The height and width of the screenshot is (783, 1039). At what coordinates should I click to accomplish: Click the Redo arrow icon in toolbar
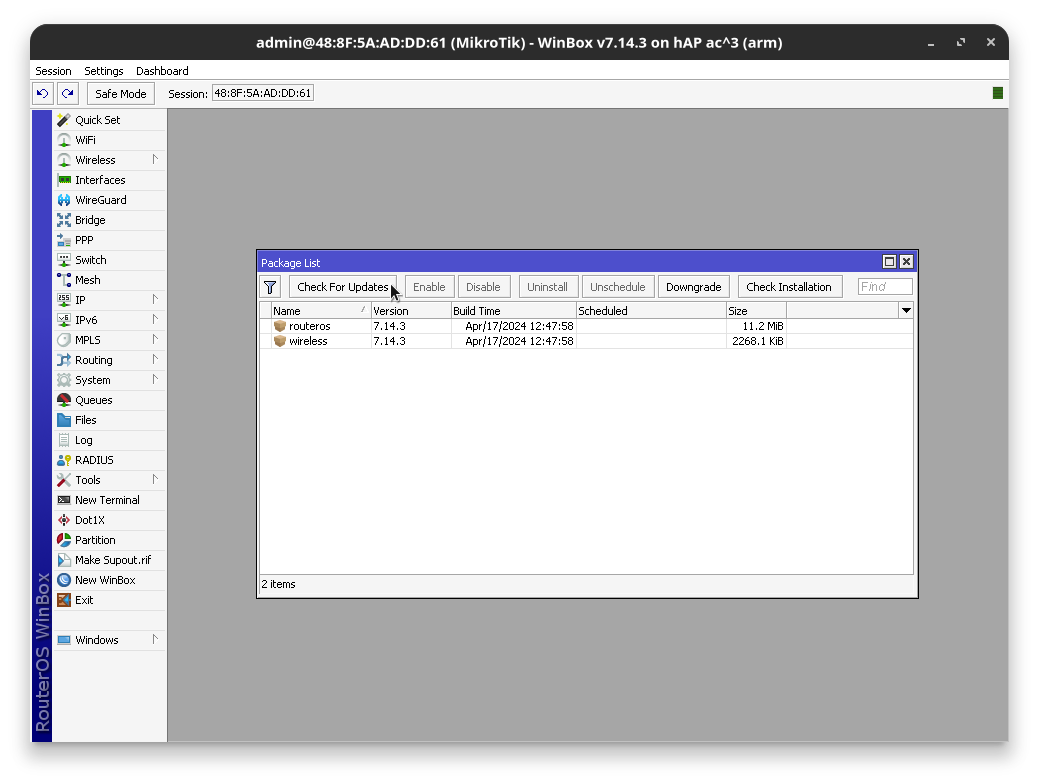point(67,93)
